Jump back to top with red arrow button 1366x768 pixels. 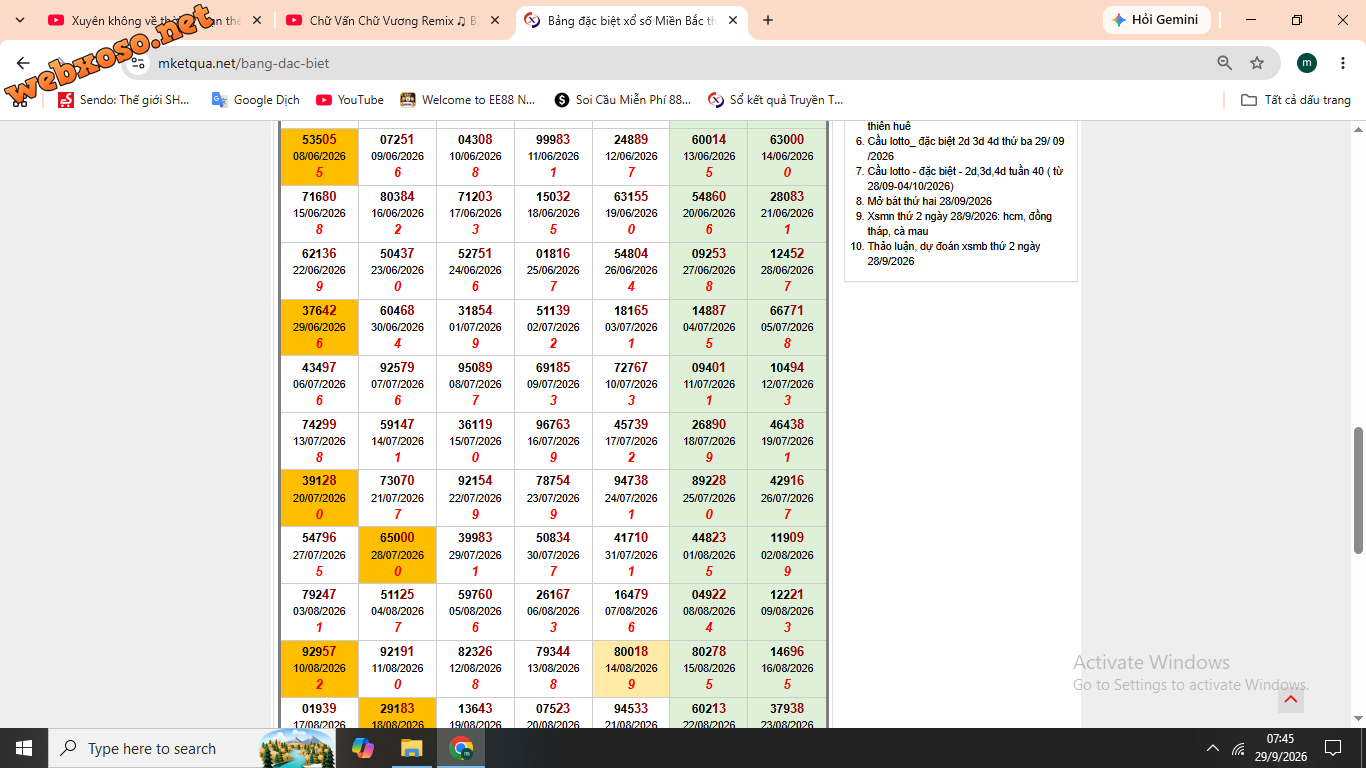pos(1291,699)
